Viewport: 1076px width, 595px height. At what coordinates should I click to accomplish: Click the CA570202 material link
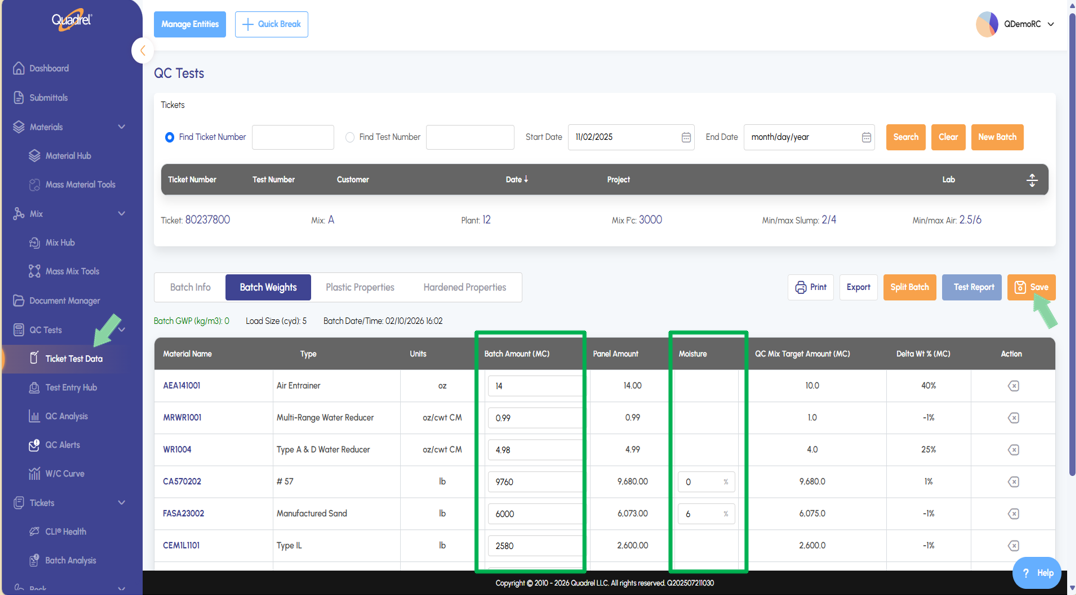pos(182,482)
